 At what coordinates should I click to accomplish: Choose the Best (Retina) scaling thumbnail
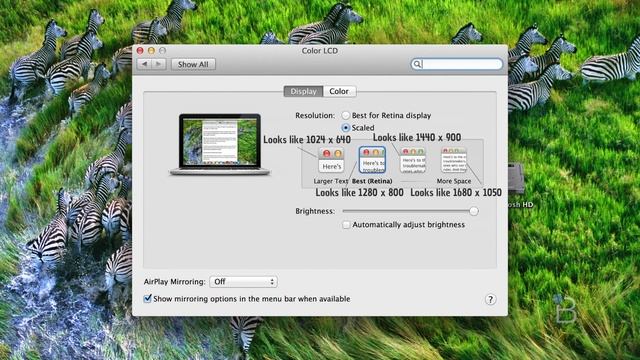(372, 160)
